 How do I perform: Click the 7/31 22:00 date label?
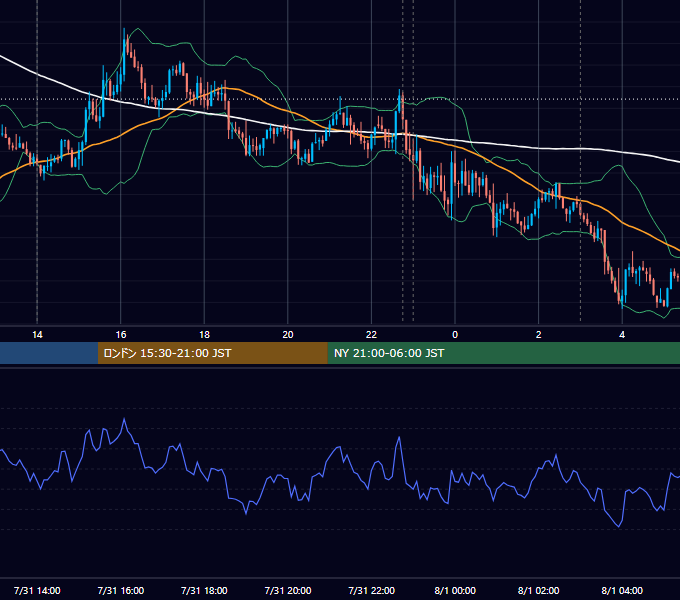(372, 590)
